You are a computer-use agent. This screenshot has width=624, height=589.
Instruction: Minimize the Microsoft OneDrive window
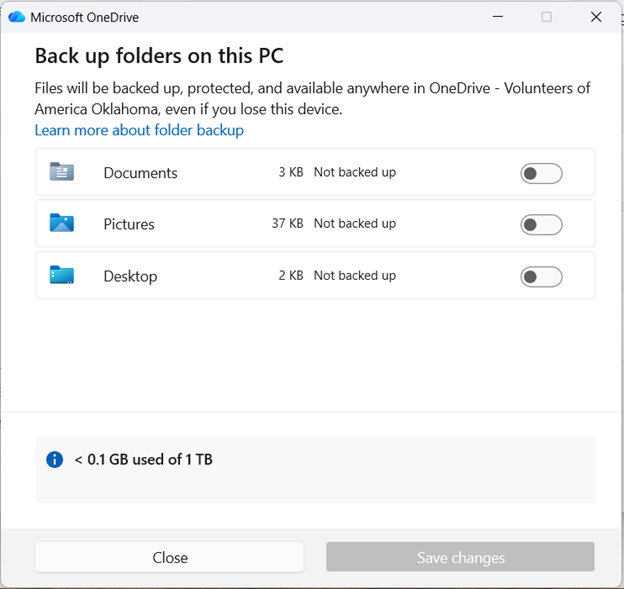click(x=497, y=17)
